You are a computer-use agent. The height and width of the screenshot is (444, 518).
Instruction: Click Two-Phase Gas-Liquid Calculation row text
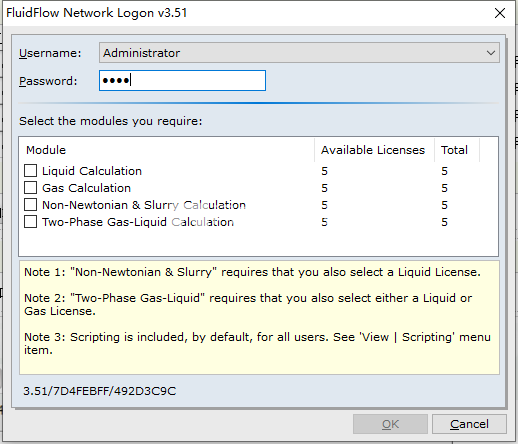pyautogui.click(x=138, y=222)
